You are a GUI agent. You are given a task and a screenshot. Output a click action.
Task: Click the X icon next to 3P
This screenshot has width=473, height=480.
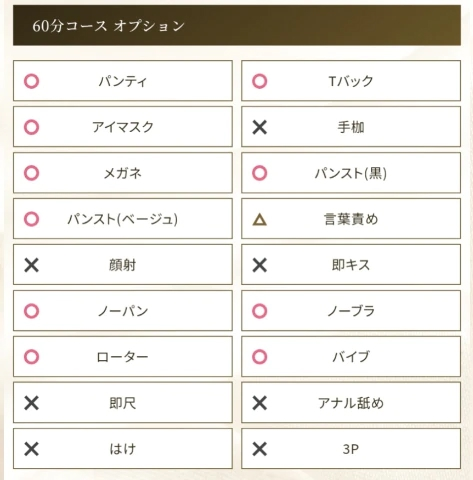click(x=260, y=449)
